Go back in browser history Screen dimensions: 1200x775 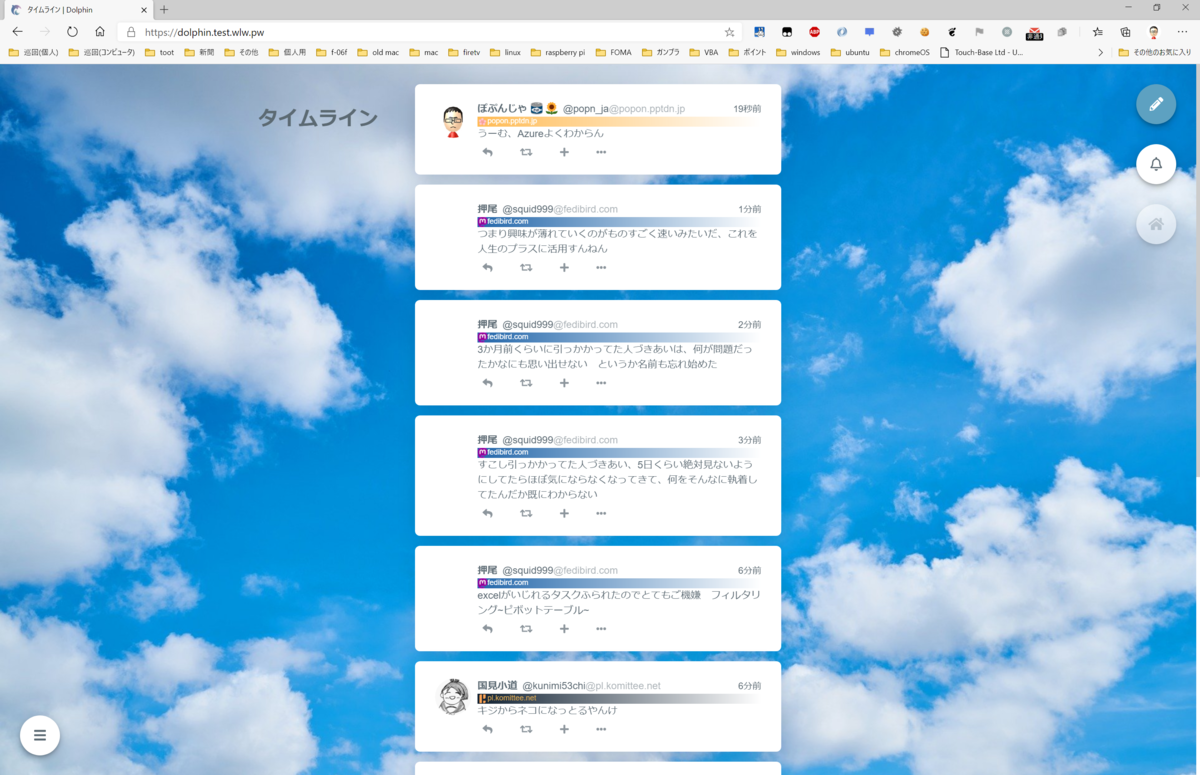click(x=17, y=32)
